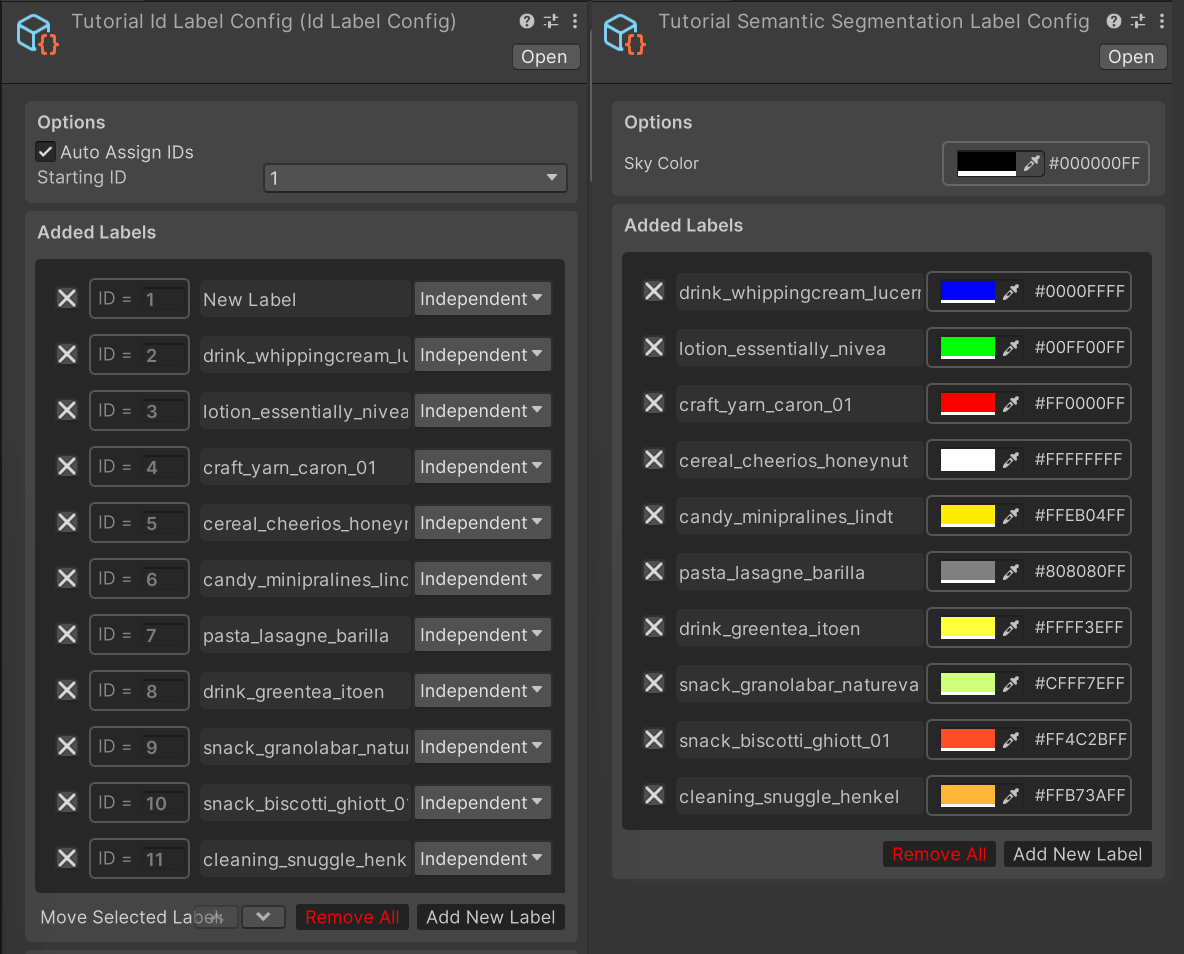
Task: Use eyedropper for lotion_essentially_nivea color
Action: [1010, 347]
